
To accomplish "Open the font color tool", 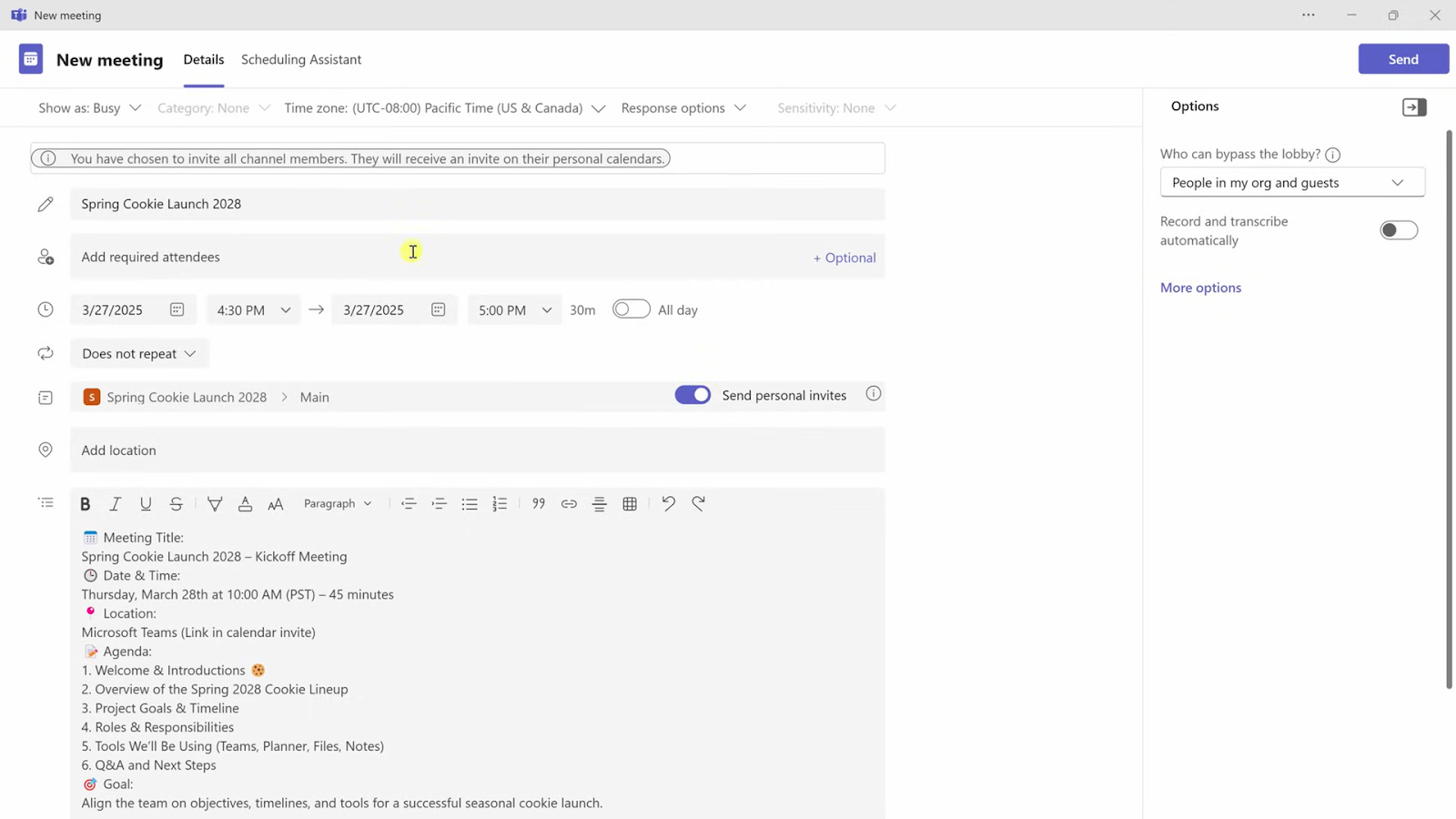I will (245, 503).
